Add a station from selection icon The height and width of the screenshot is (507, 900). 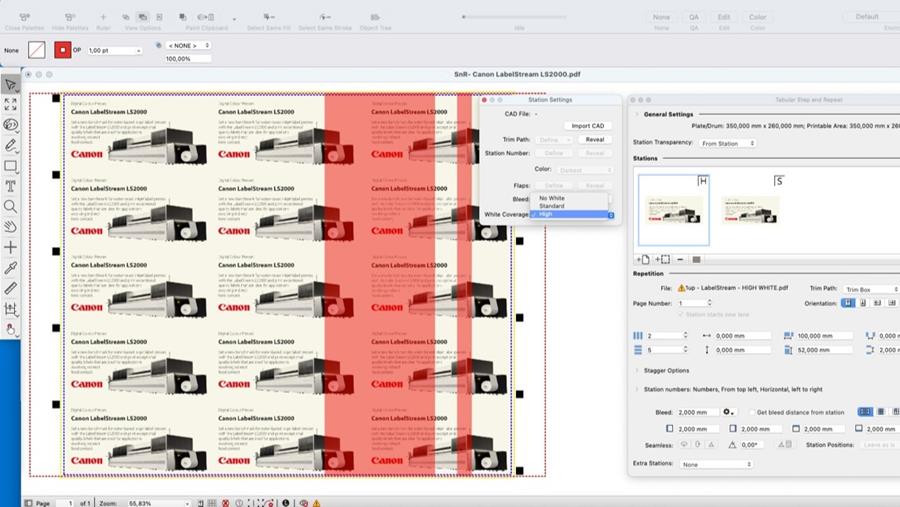click(x=662, y=260)
